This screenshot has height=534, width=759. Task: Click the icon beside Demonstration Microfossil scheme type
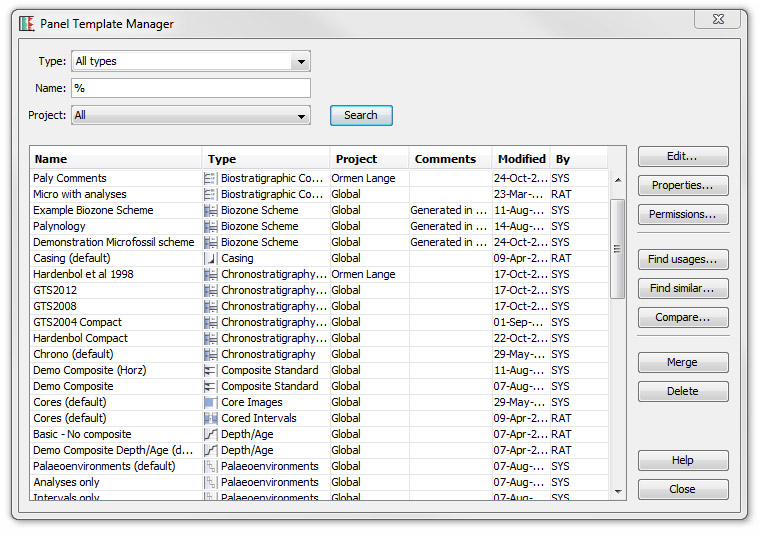tap(211, 242)
